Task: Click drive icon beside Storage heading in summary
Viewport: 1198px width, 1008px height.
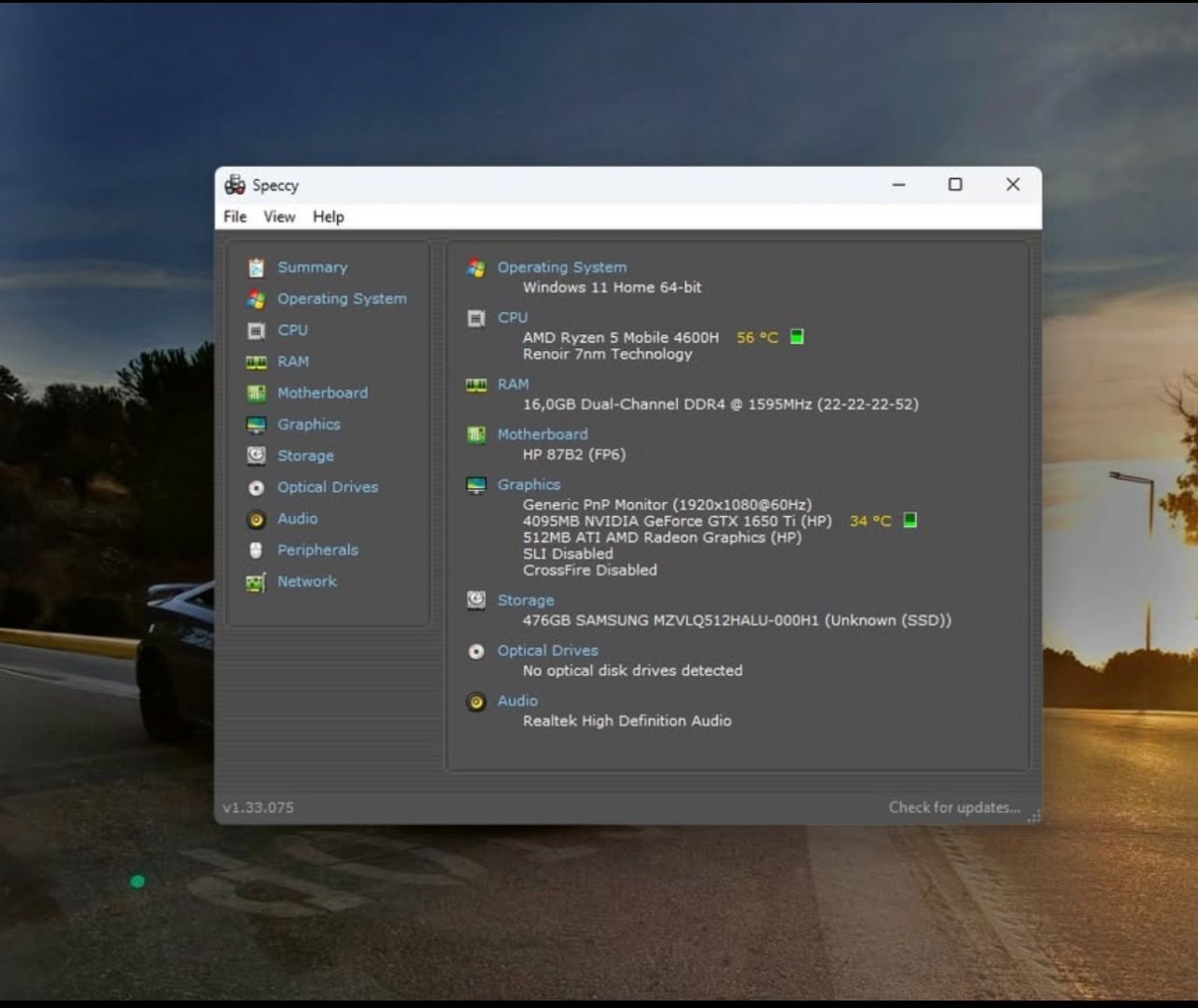Action: pyautogui.click(x=476, y=600)
